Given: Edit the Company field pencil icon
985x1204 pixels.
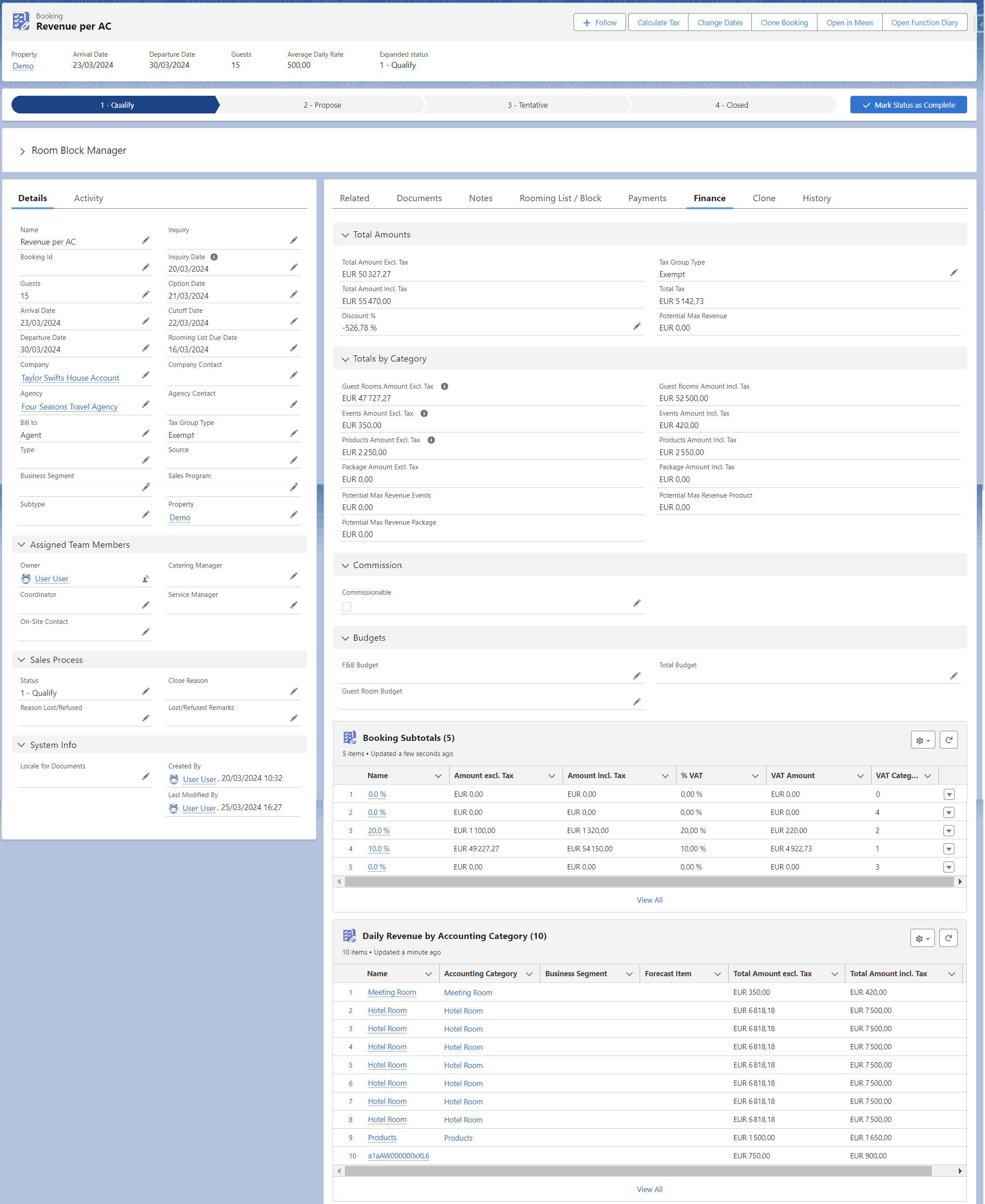Looking at the screenshot, I should coord(146,375).
